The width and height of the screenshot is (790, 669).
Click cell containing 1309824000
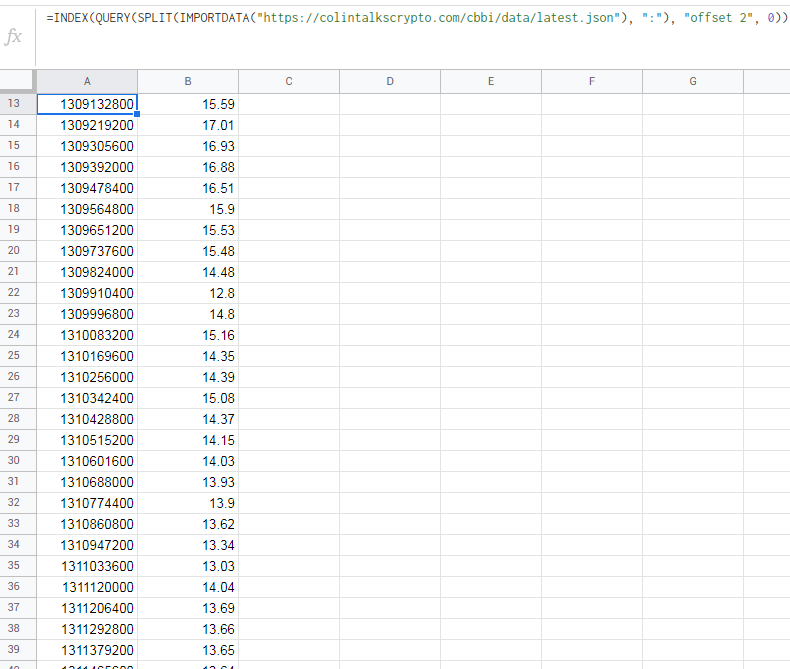click(x=87, y=272)
